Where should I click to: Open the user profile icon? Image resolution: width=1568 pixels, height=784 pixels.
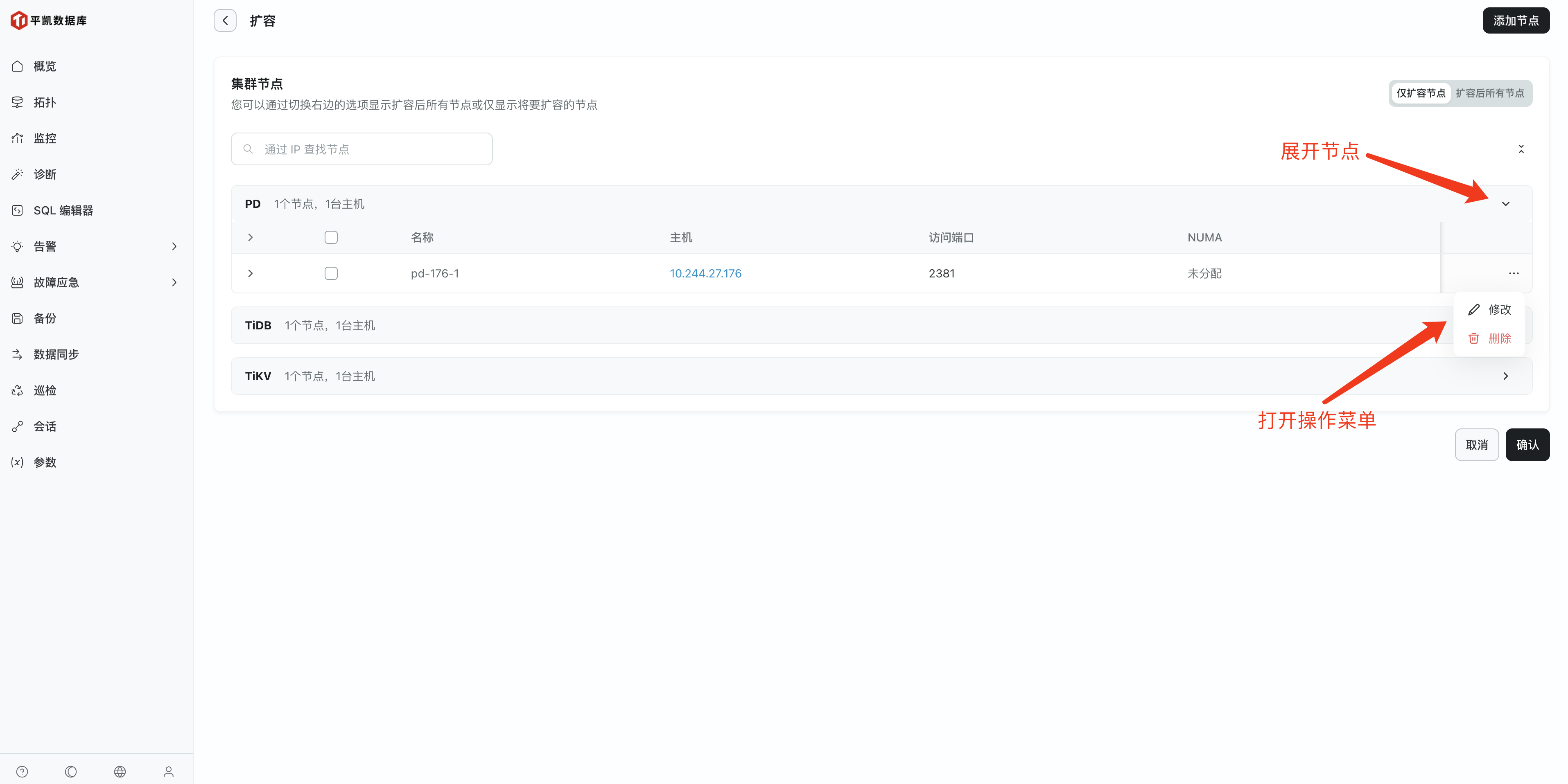click(169, 771)
